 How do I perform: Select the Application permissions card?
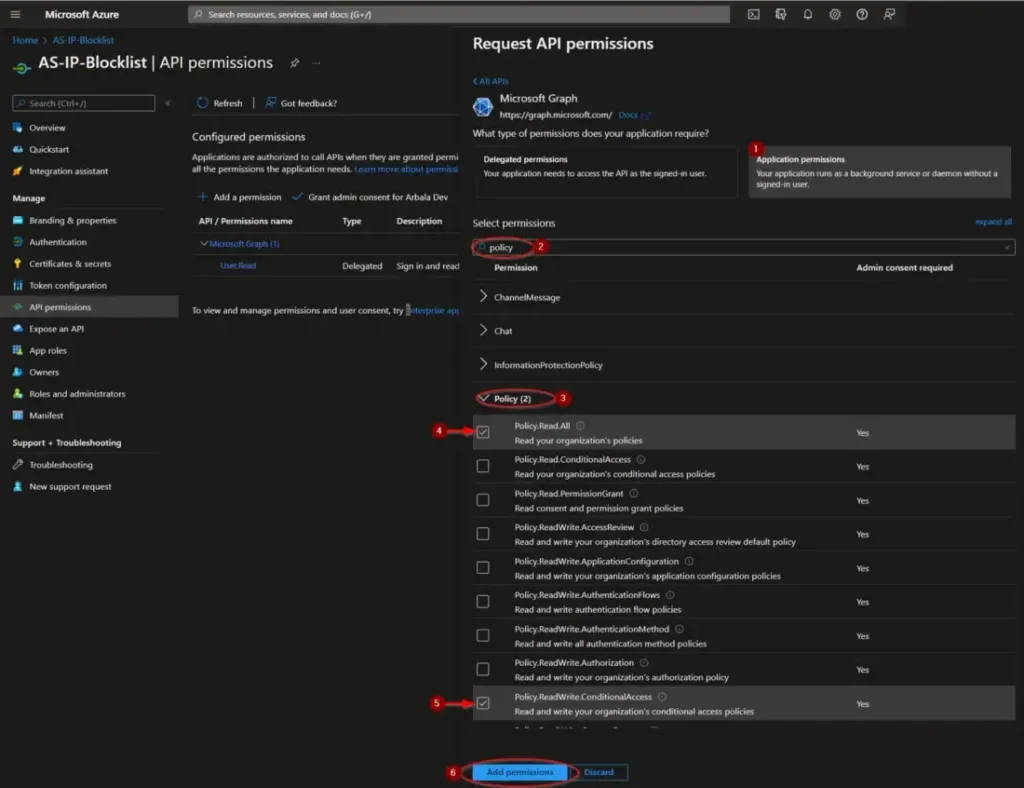[879, 171]
